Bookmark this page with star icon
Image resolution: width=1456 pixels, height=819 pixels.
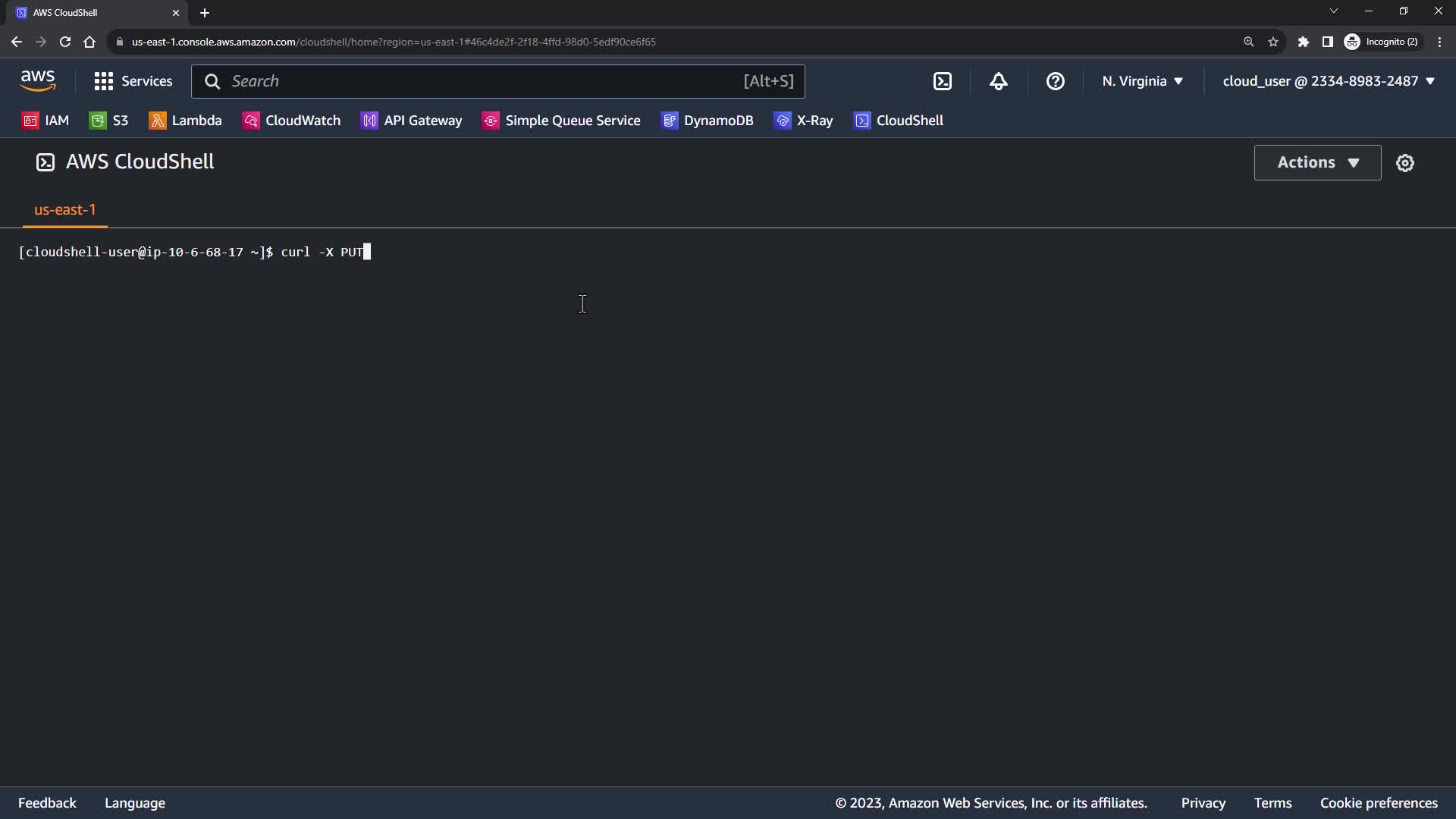pyautogui.click(x=1273, y=42)
